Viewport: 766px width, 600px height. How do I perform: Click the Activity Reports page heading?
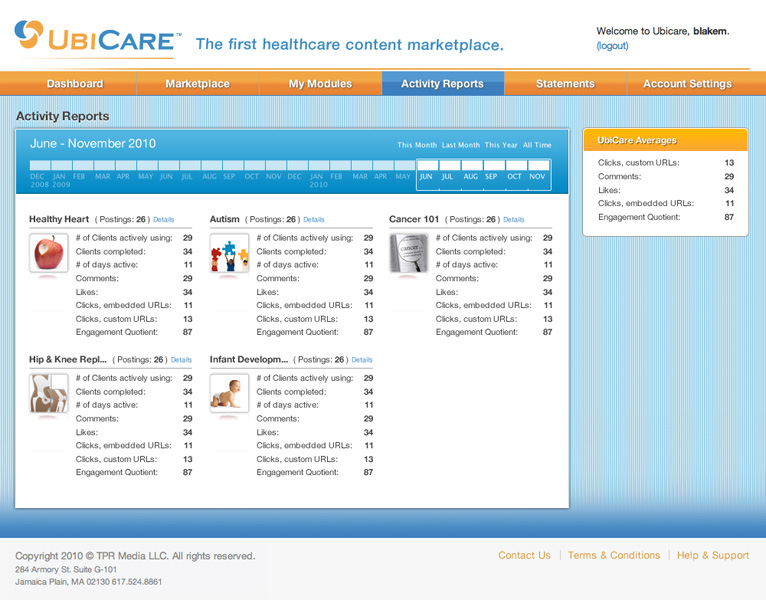coord(63,116)
